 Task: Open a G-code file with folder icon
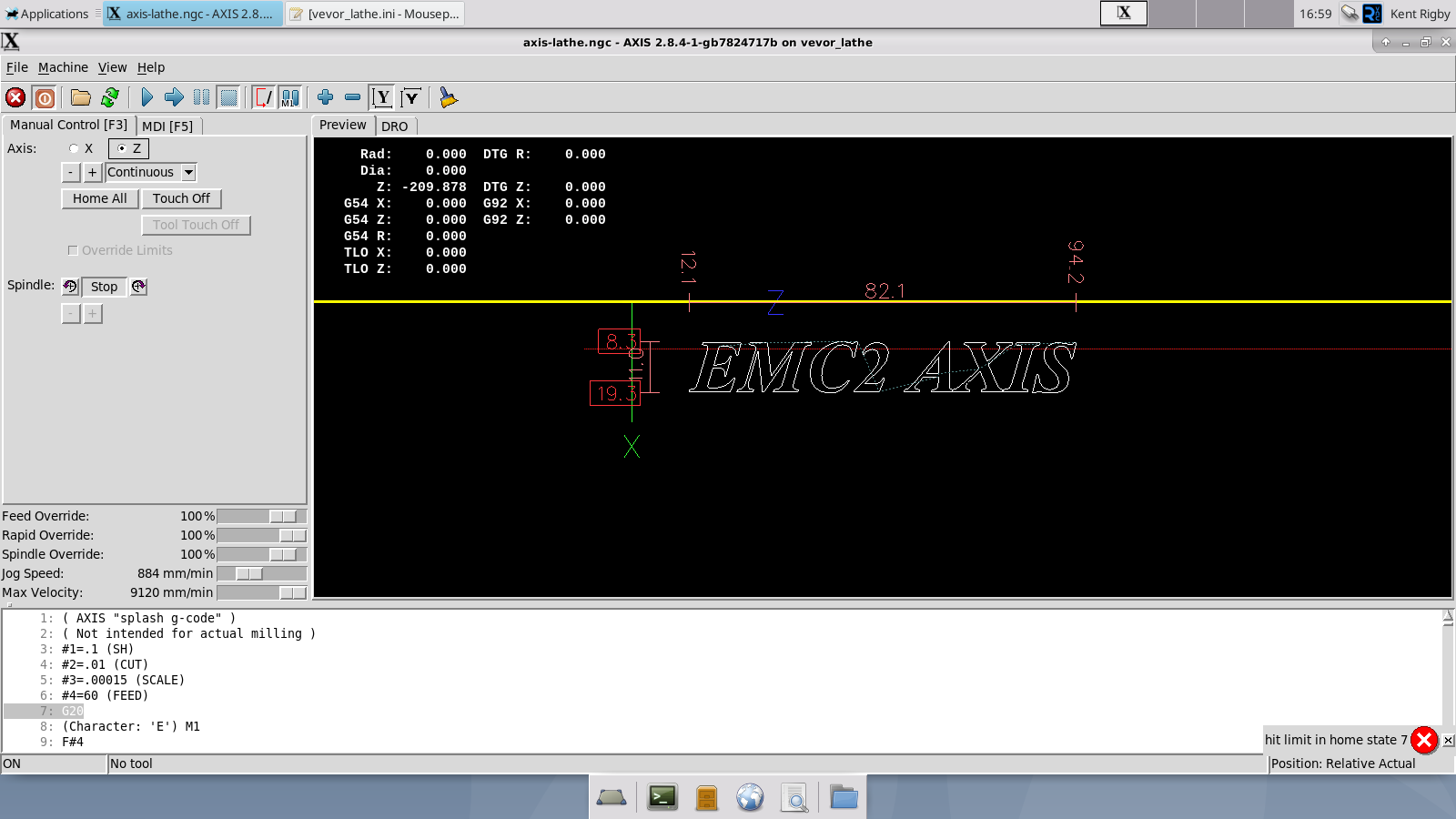[x=81, y=97]
